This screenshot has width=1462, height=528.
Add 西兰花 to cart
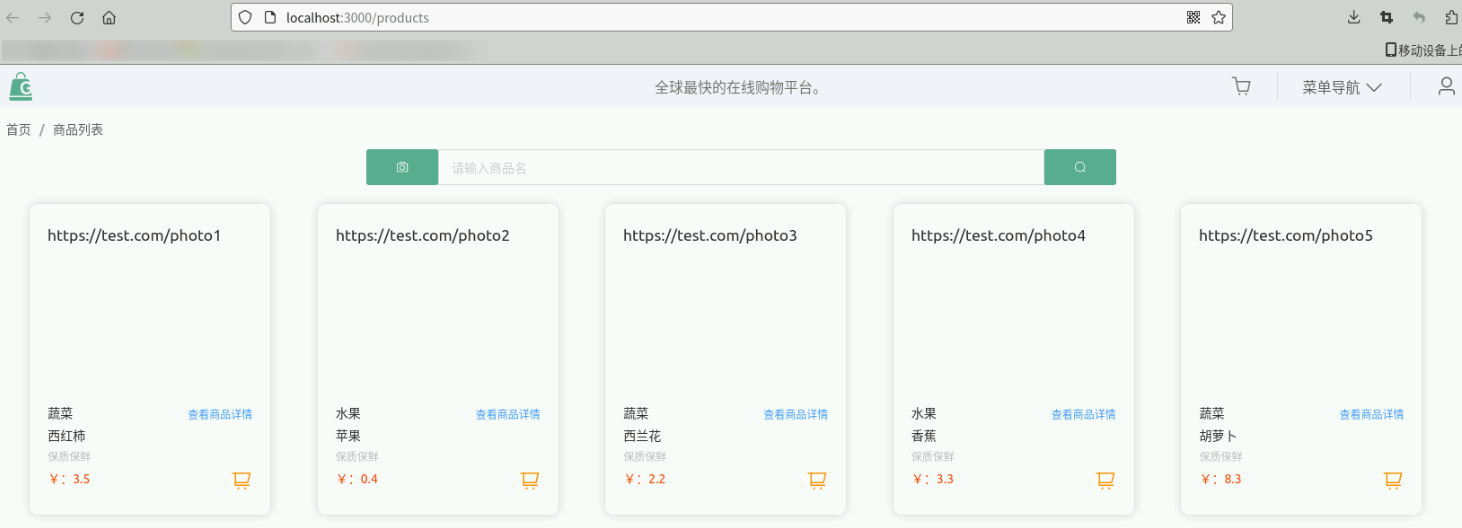pyautogui.click(x=817, y=481)
